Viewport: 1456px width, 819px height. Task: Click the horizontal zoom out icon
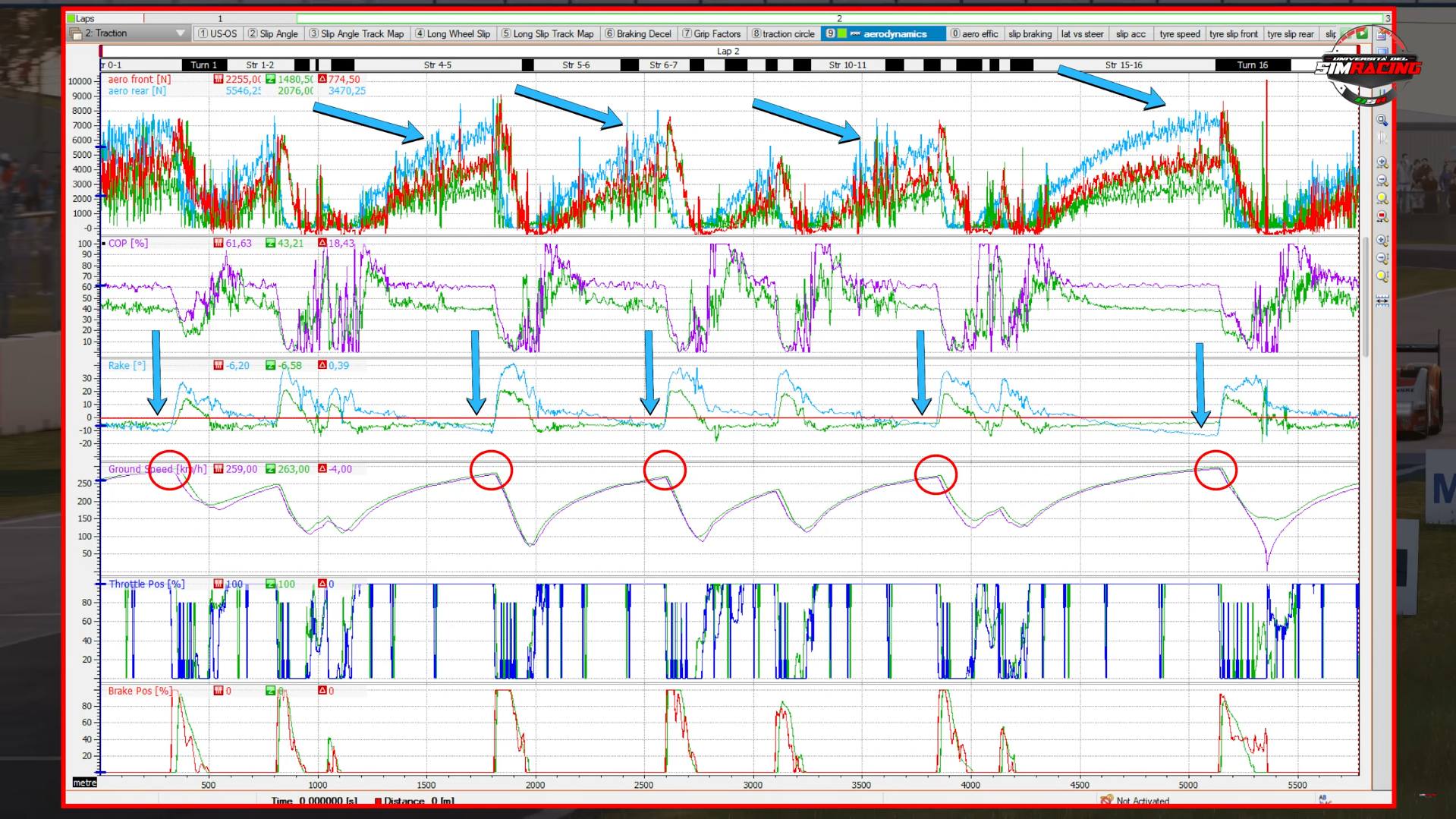tap(1382, 181)
